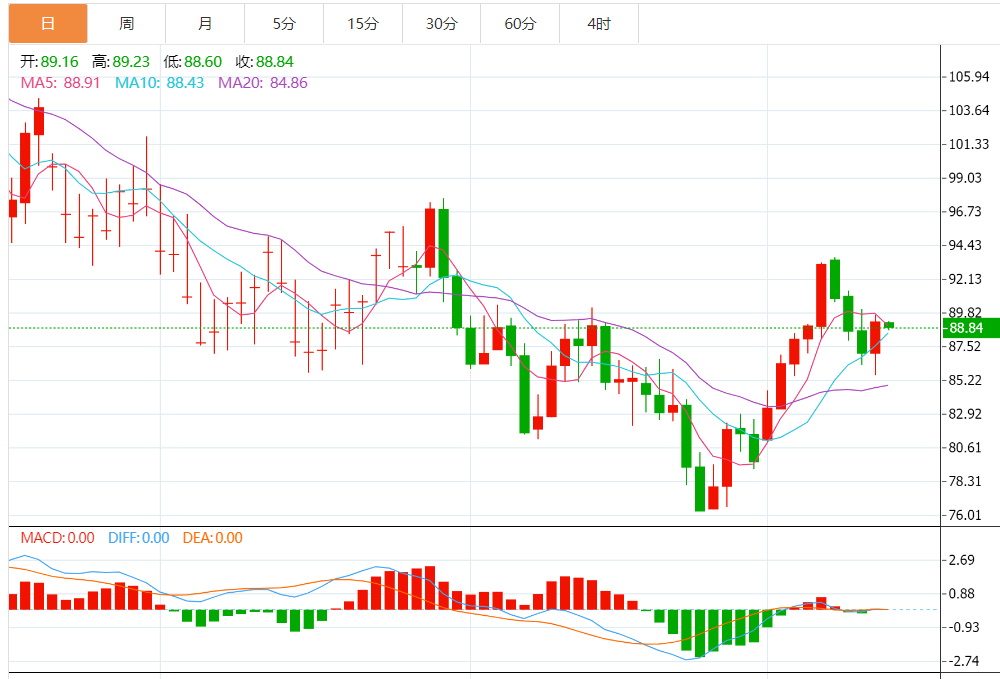The height and width of the screenshot is (679, 1000).
Task: Click the 高:89.23 high price value
Action: (x=121, y=62)
